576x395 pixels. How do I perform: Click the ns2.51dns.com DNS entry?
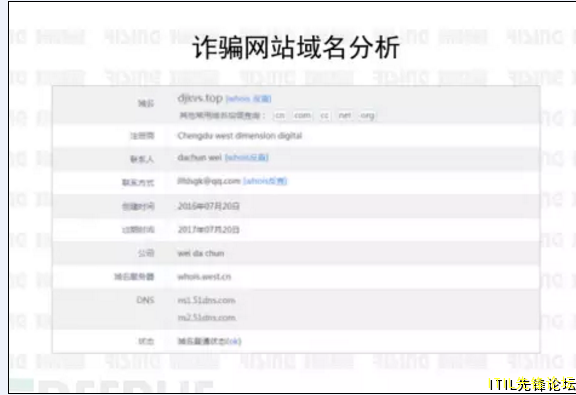[x=206, y=317]
